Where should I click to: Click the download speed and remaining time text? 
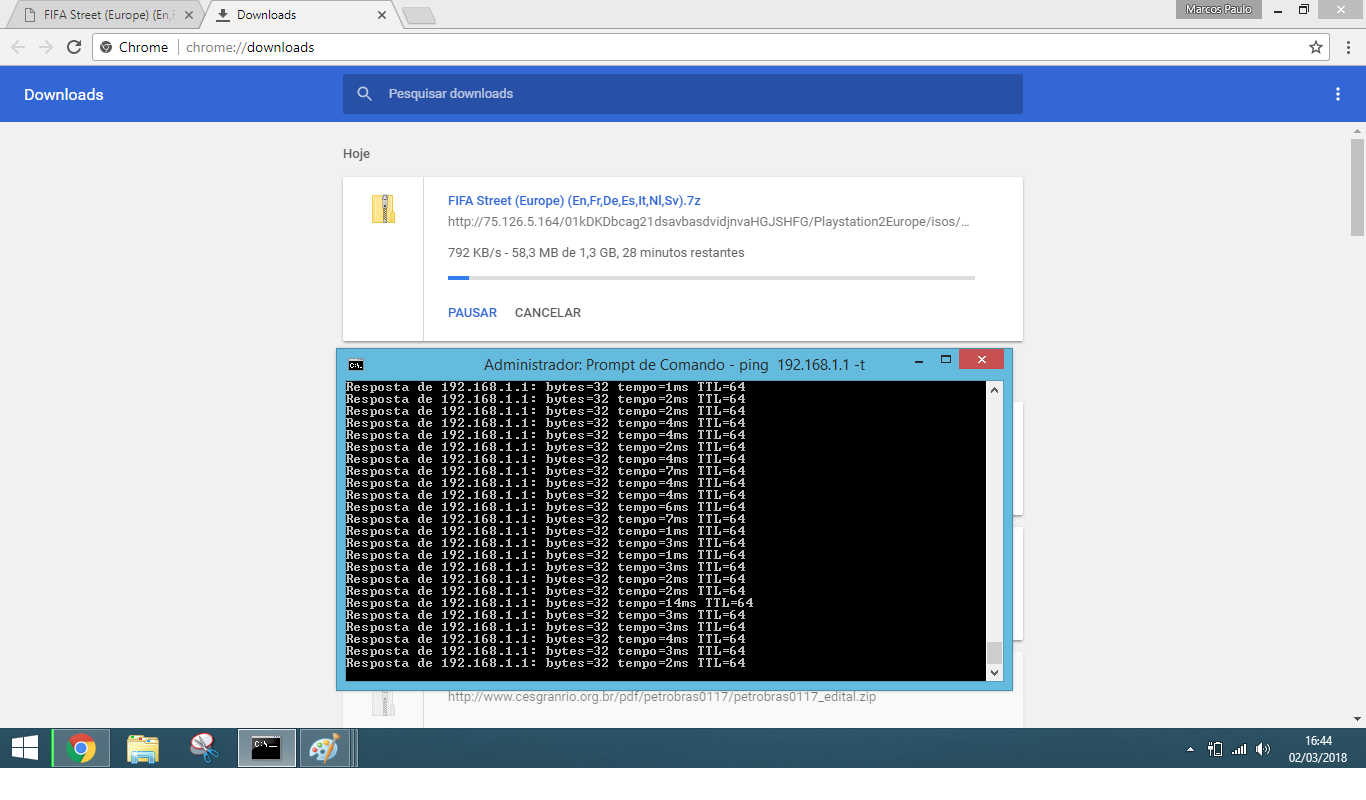(596, 253)
